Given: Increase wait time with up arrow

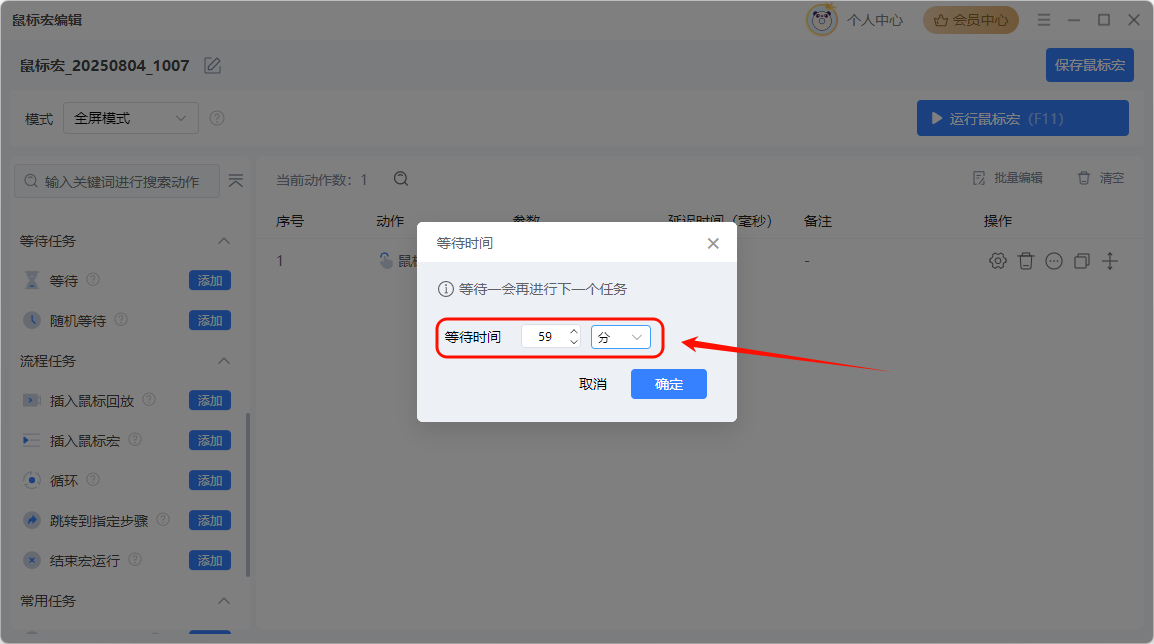Looking at the screenshot, I should (x=574, y=331).
